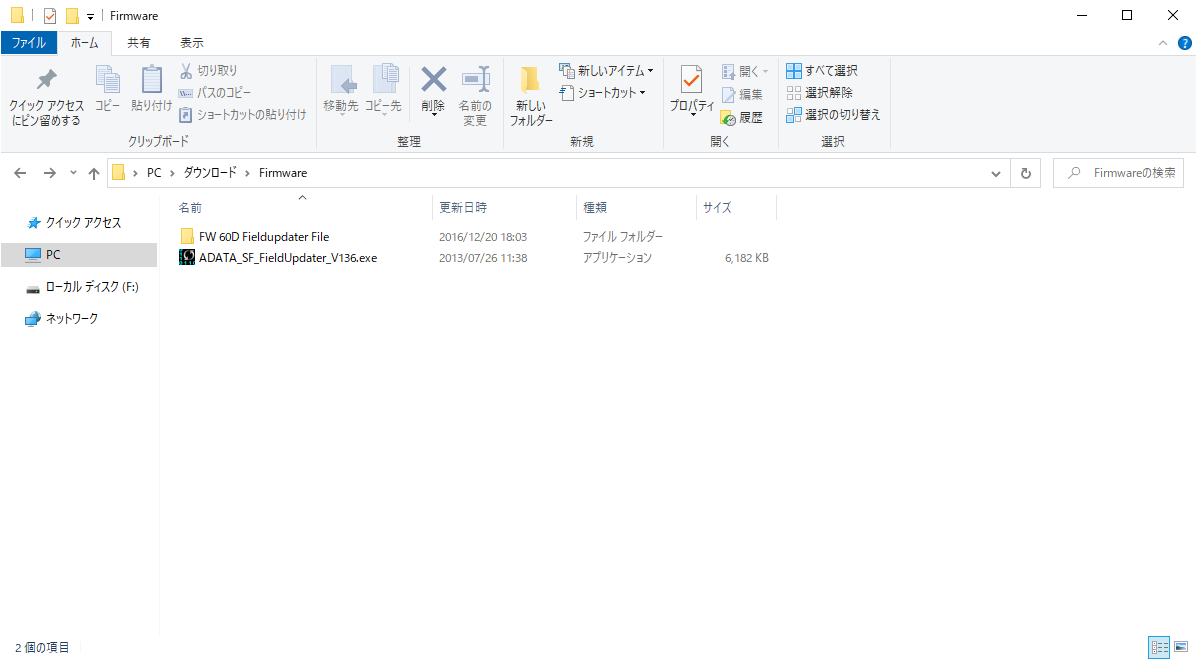The image size is (1197, 660).
Task: Collapse the ribbon with chevron arrow
Action: (1163, 43)
